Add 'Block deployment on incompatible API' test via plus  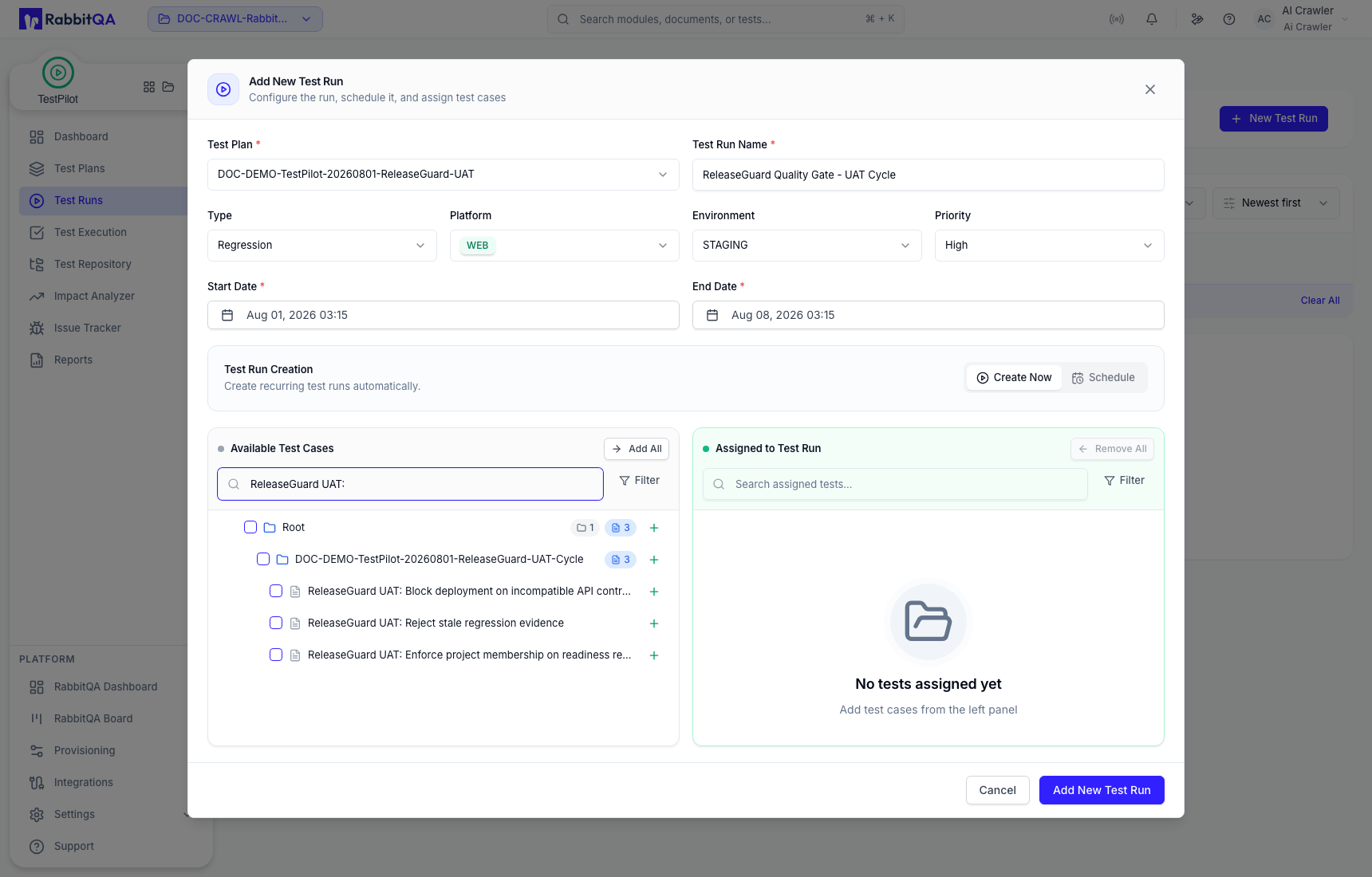[654, 592]
